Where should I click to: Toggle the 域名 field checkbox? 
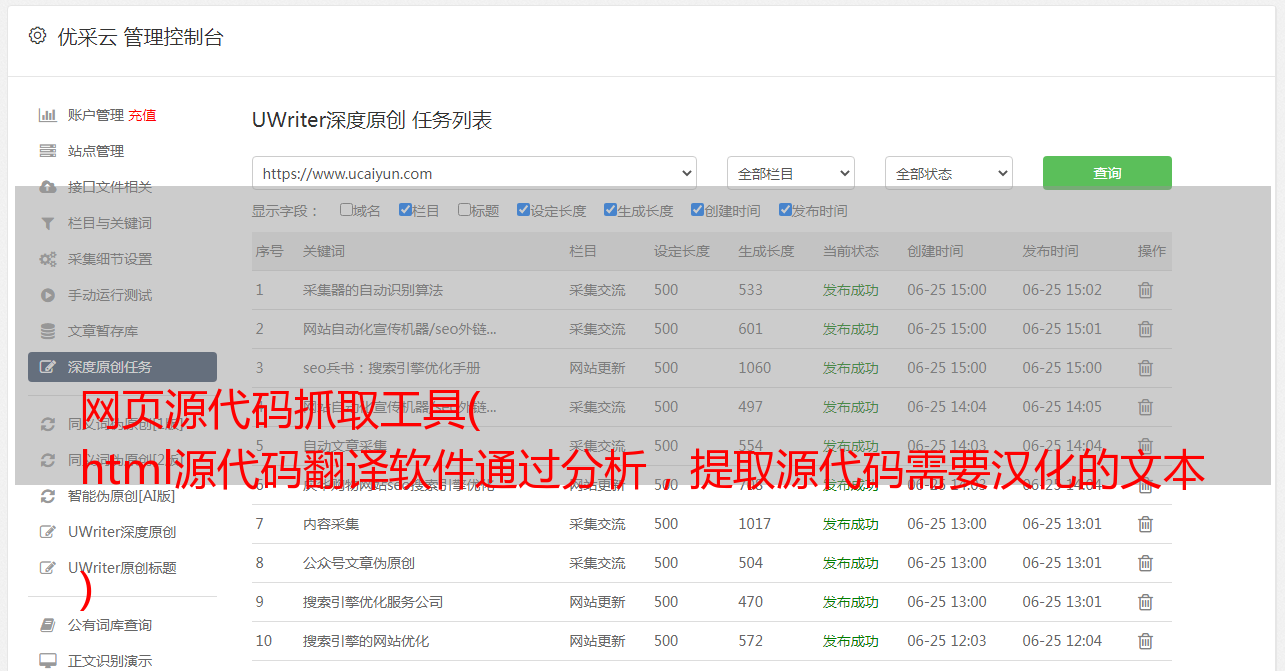pyautogui.click(x=346, y=210)
